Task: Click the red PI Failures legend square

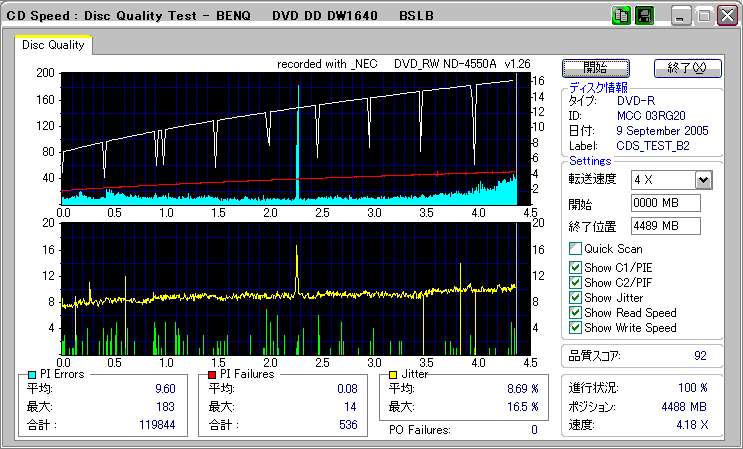Action: coord(212,374)
